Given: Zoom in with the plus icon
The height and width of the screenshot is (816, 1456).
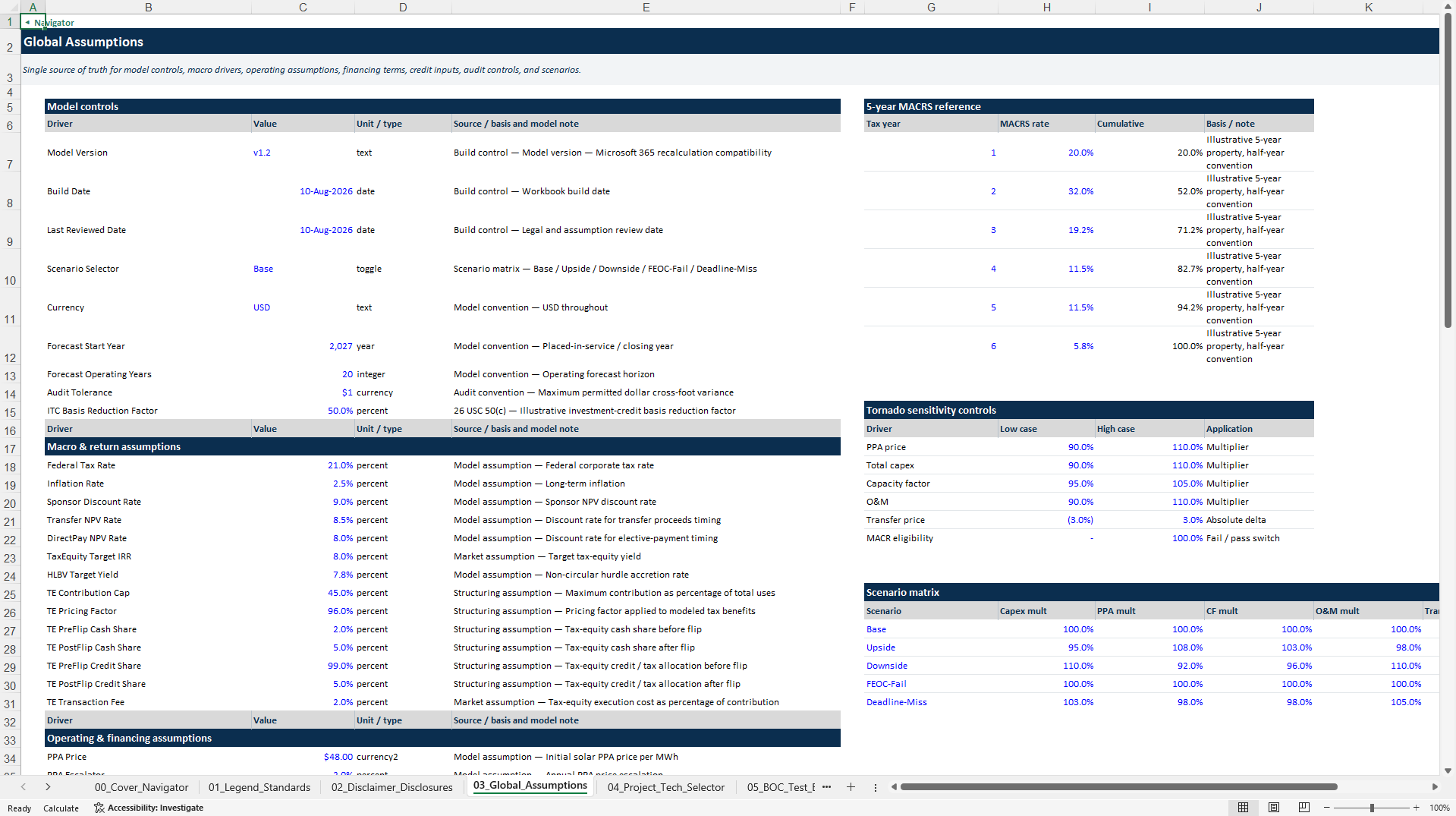Looking at the screenshot, I should click(1416, 808).
